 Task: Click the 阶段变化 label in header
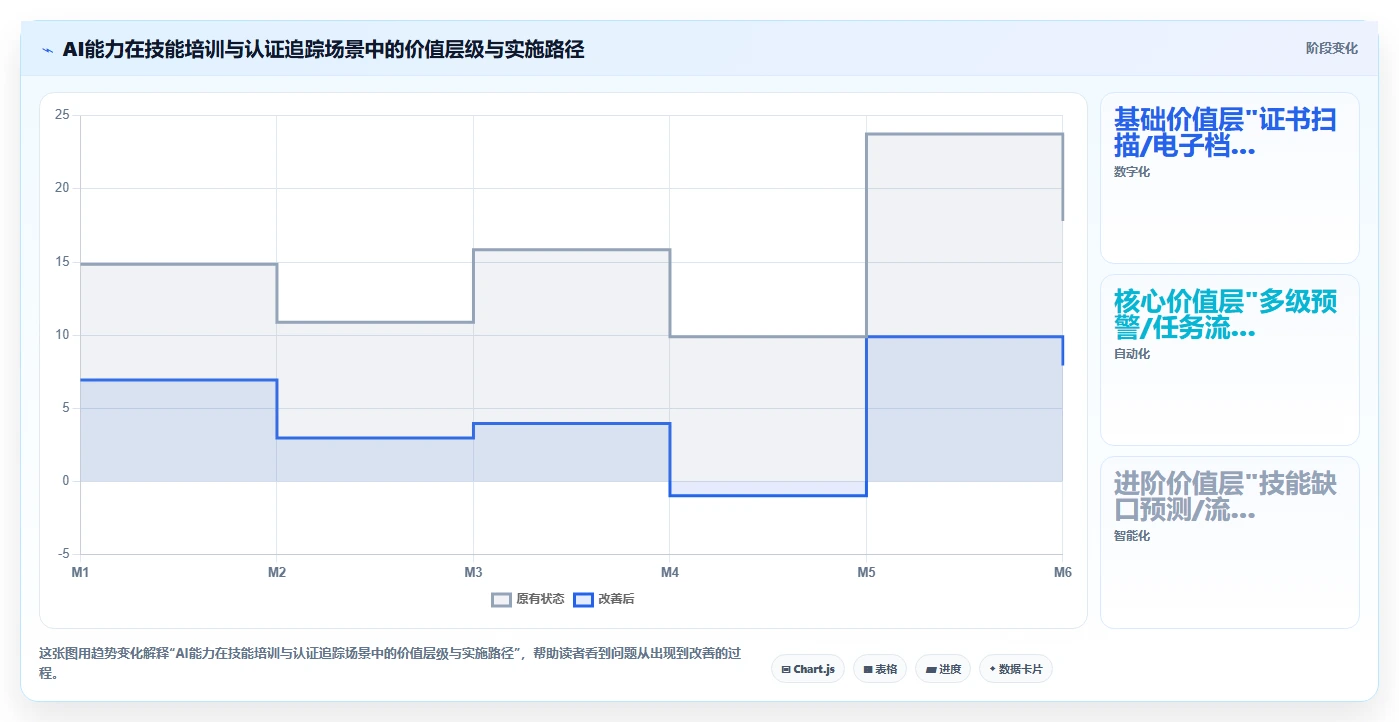pyautogui.click(x=1332, y=48)
